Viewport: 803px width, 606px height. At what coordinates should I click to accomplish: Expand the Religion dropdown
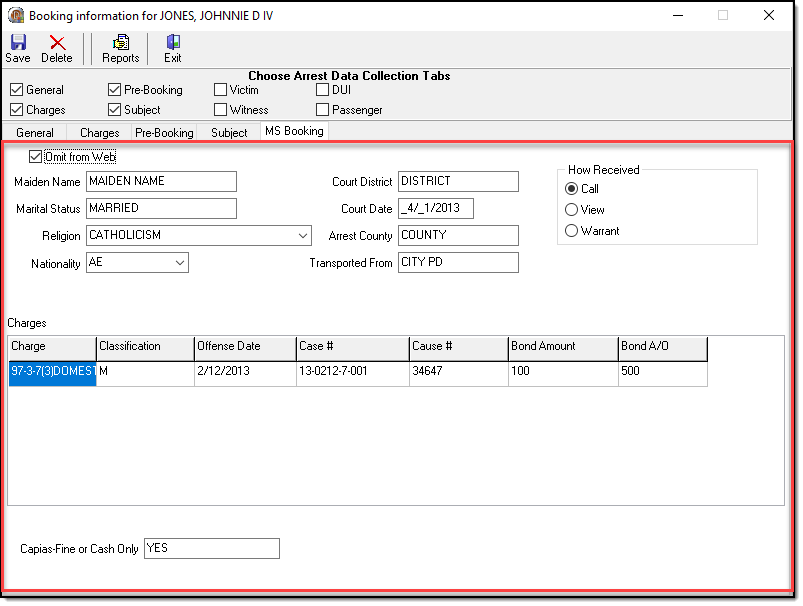303,236
